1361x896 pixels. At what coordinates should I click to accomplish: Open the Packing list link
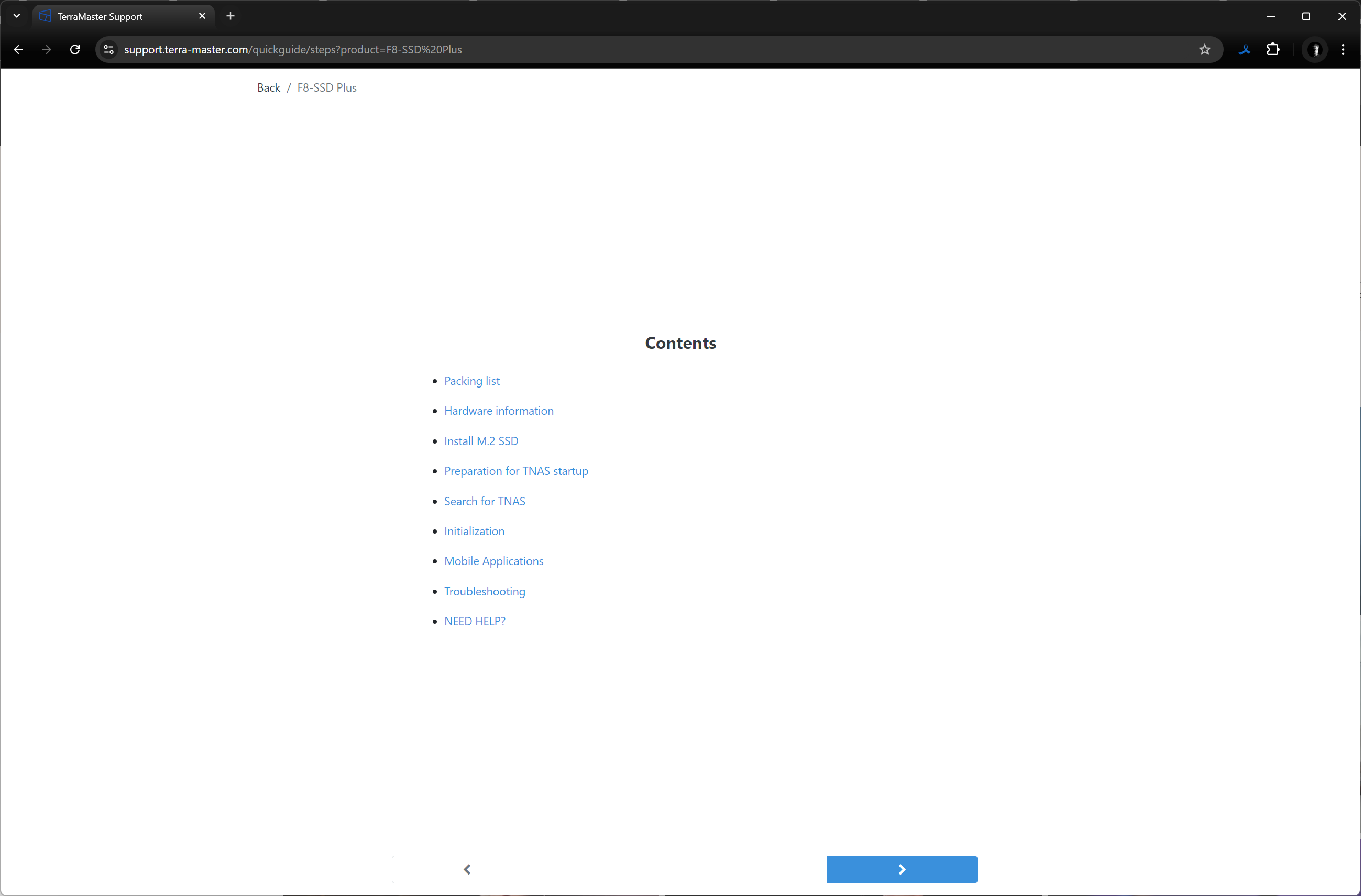tap(472, 381)
